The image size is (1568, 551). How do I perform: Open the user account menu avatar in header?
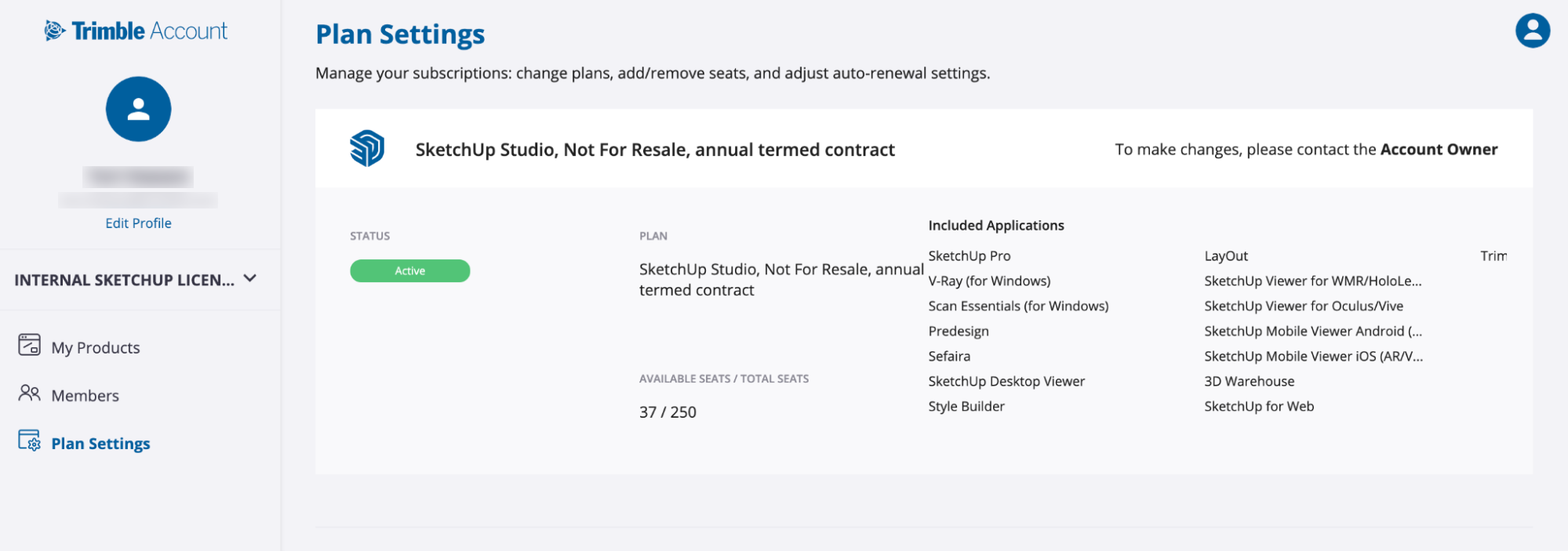pyautogui.click(x=1532, y=31)
